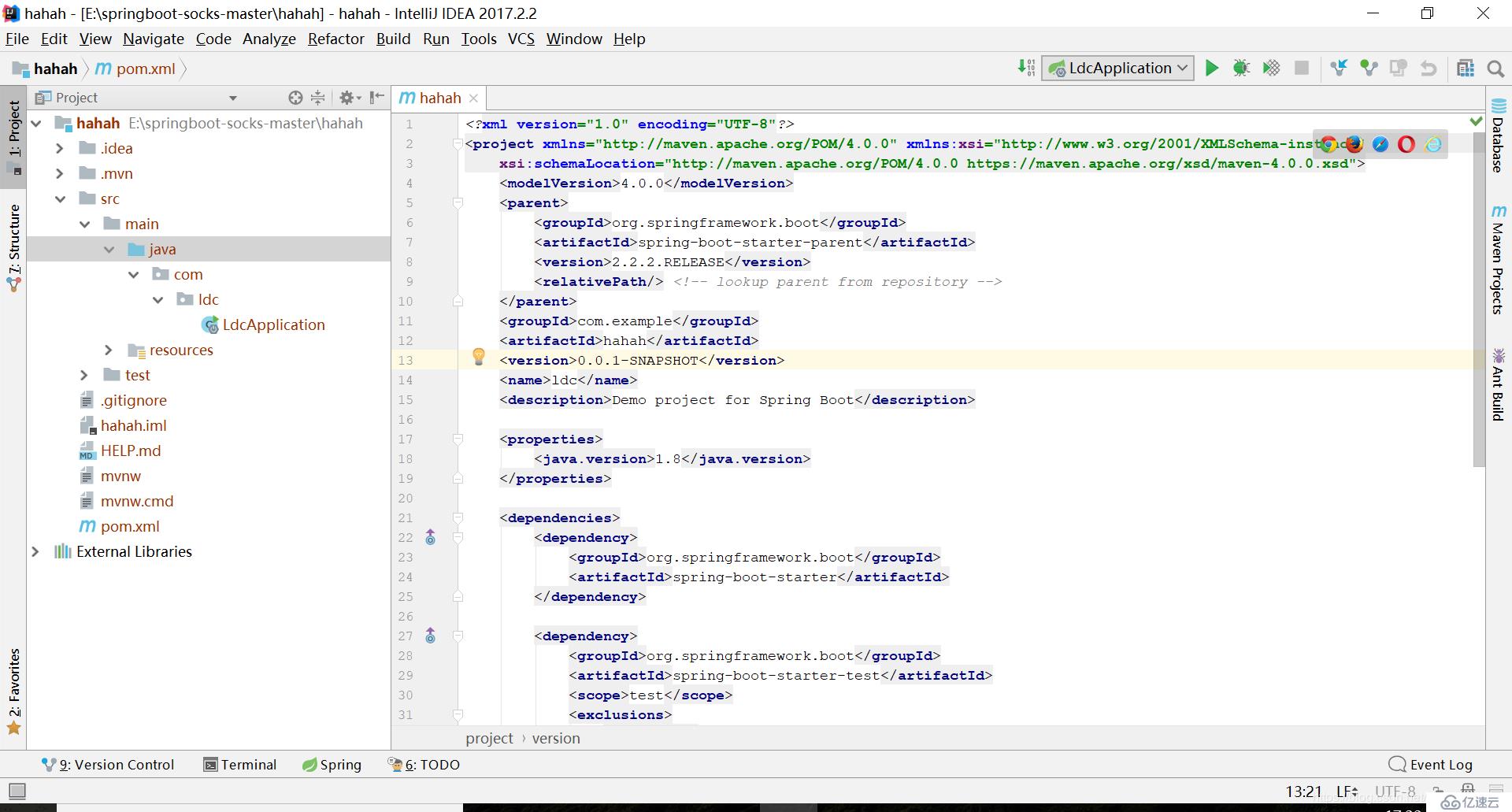Toggle the 1: Project tool window
The image size is (1512, 812).
coord(13,137)
